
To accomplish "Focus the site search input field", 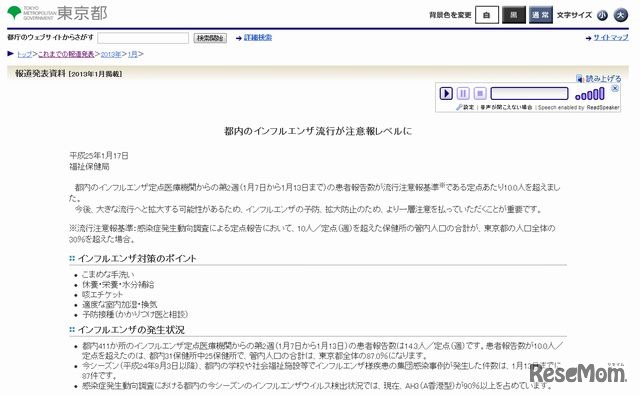I will (143, 38).
